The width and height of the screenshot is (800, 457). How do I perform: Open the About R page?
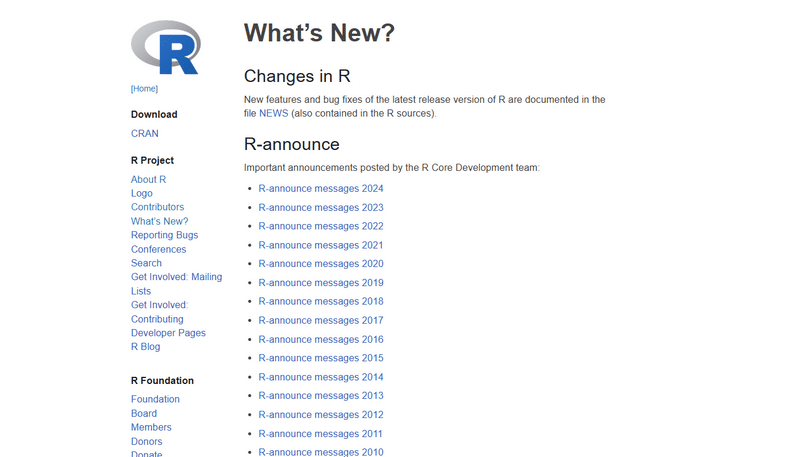(x=148, y=180)
